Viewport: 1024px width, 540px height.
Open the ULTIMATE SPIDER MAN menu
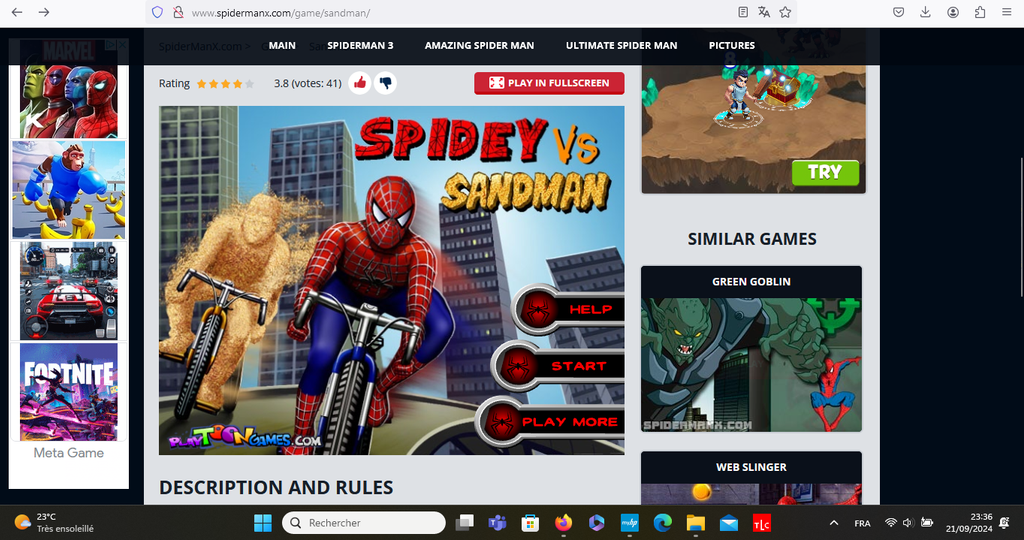[x=621, y=45]
